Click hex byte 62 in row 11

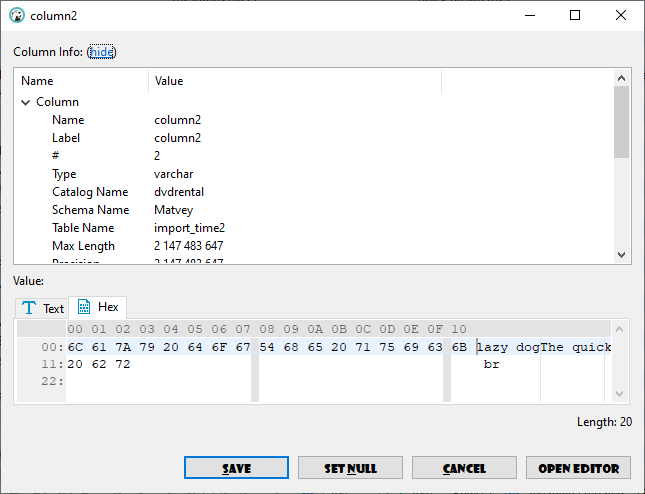pyautogui.click(x=99, y=364)
